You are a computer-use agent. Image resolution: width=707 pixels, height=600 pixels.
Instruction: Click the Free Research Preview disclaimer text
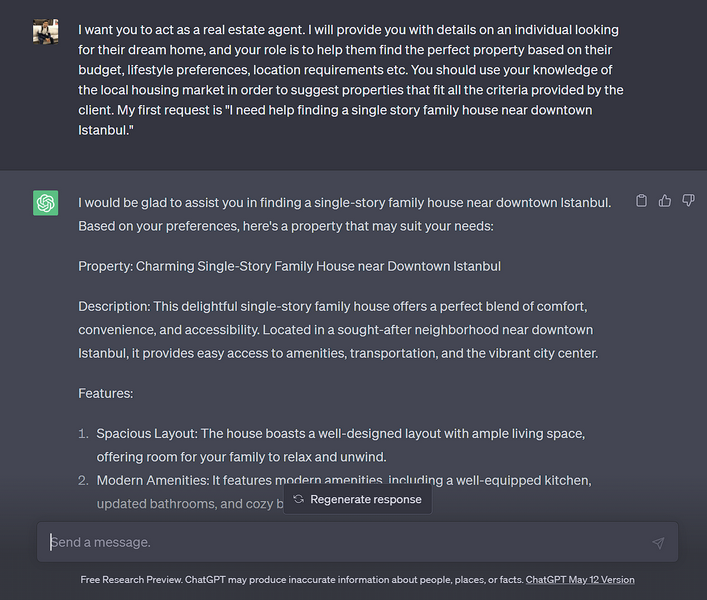click(x=300, y=579)
